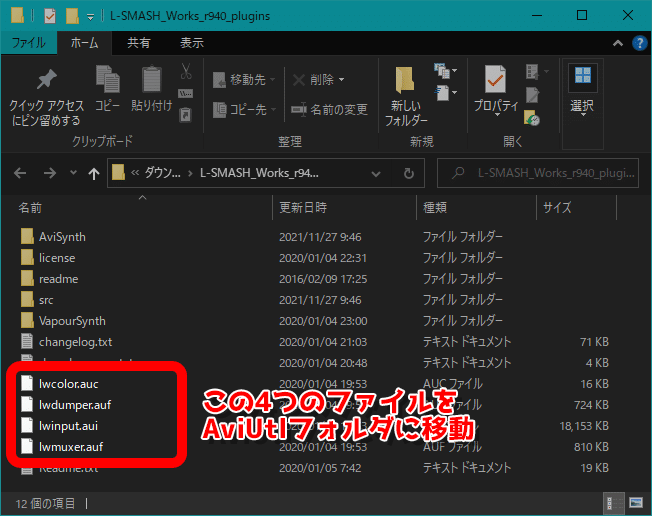Switch to Large icons view
Viewport: 652px width, 516px height.
(636, 504)
